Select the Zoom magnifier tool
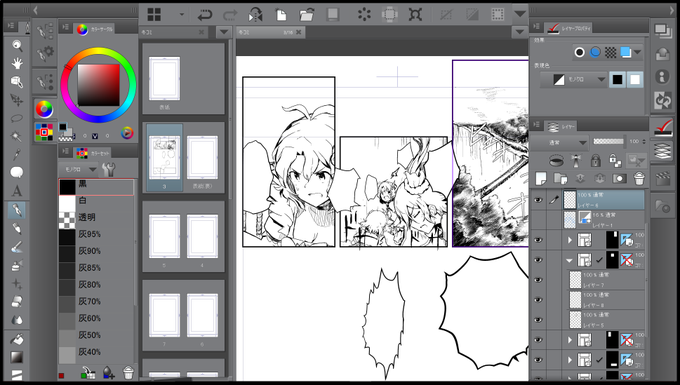Screen dimensions: 680x385 (17, 45)
